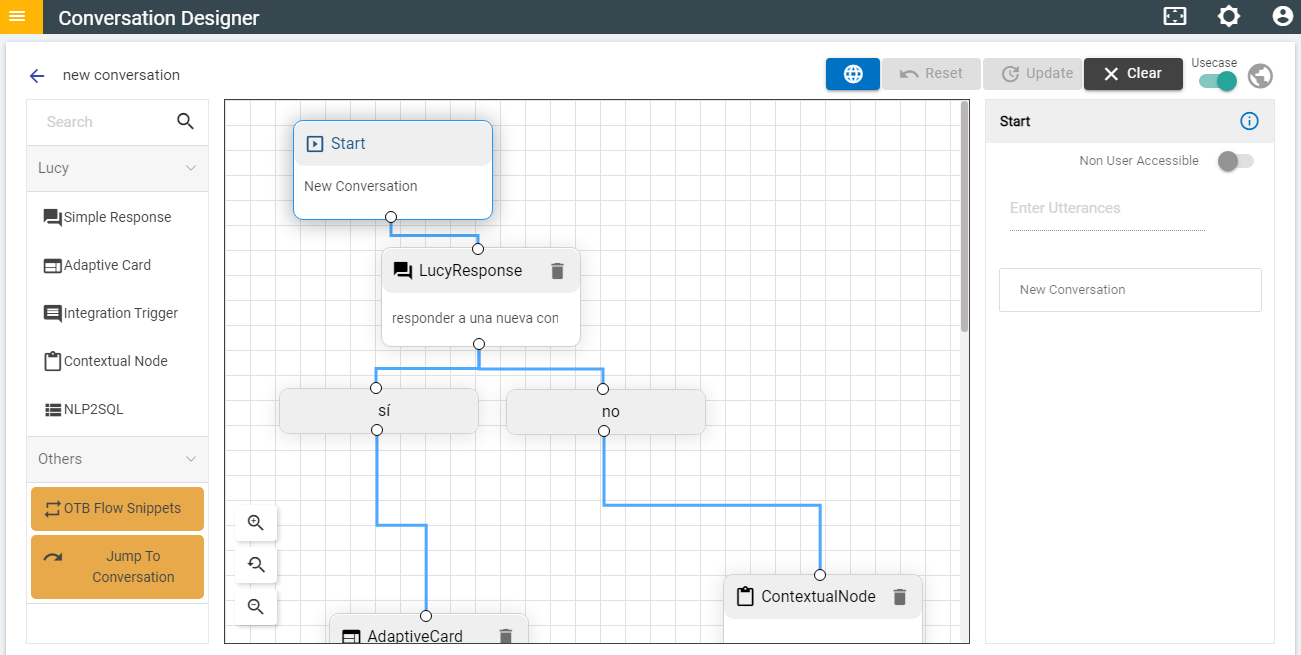Click the Search field in the sidebar
Screen dimensions: 1301x655
coord(100,121)
